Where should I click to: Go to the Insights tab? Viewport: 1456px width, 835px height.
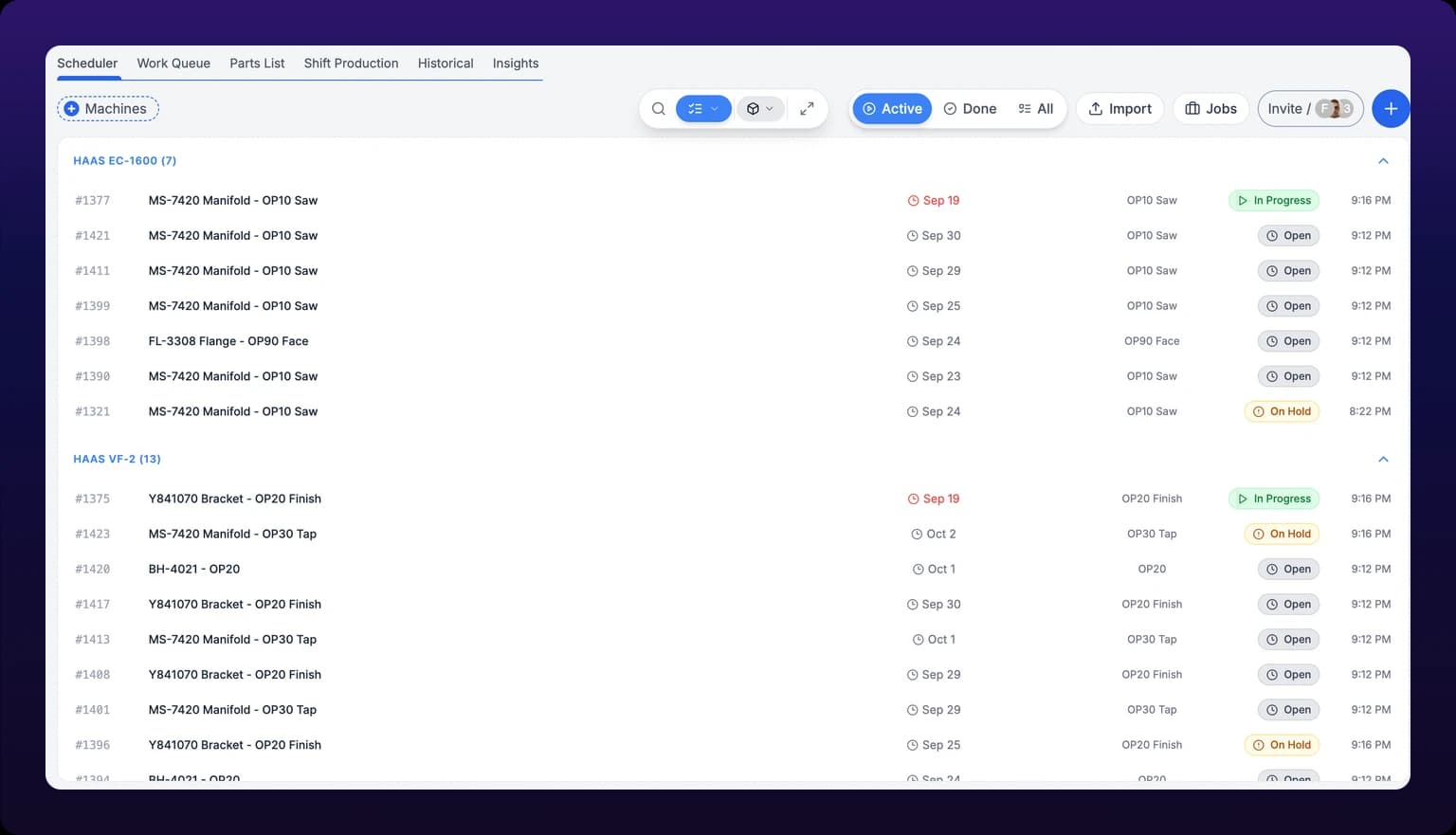[x=516, y=64]
